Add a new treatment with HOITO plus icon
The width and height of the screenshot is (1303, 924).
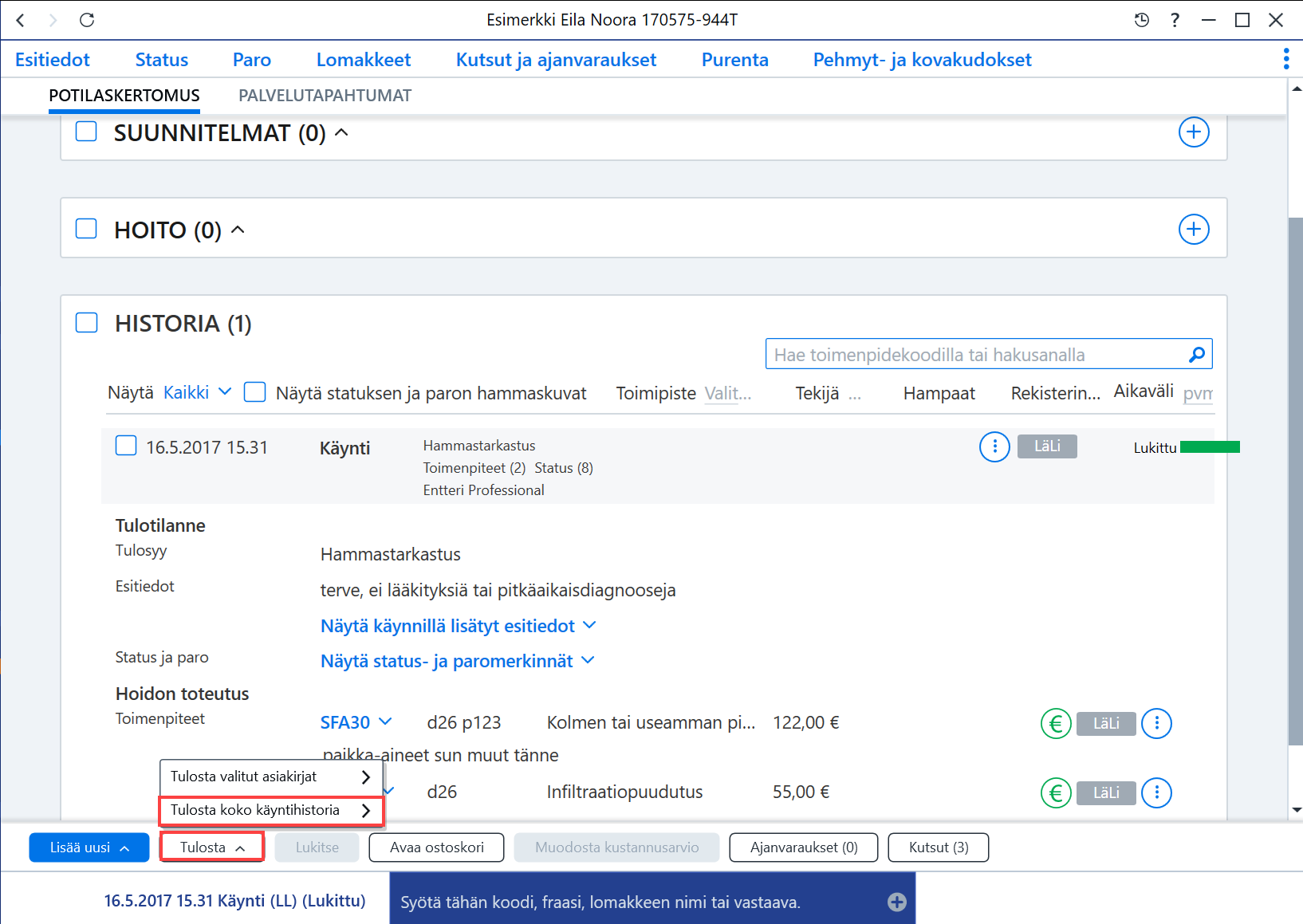pos(1194,230)
